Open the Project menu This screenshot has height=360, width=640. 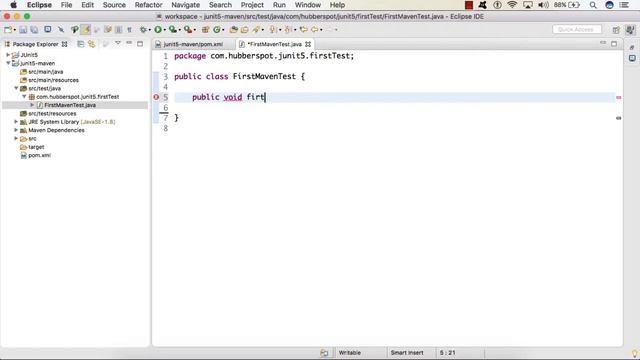252,5
